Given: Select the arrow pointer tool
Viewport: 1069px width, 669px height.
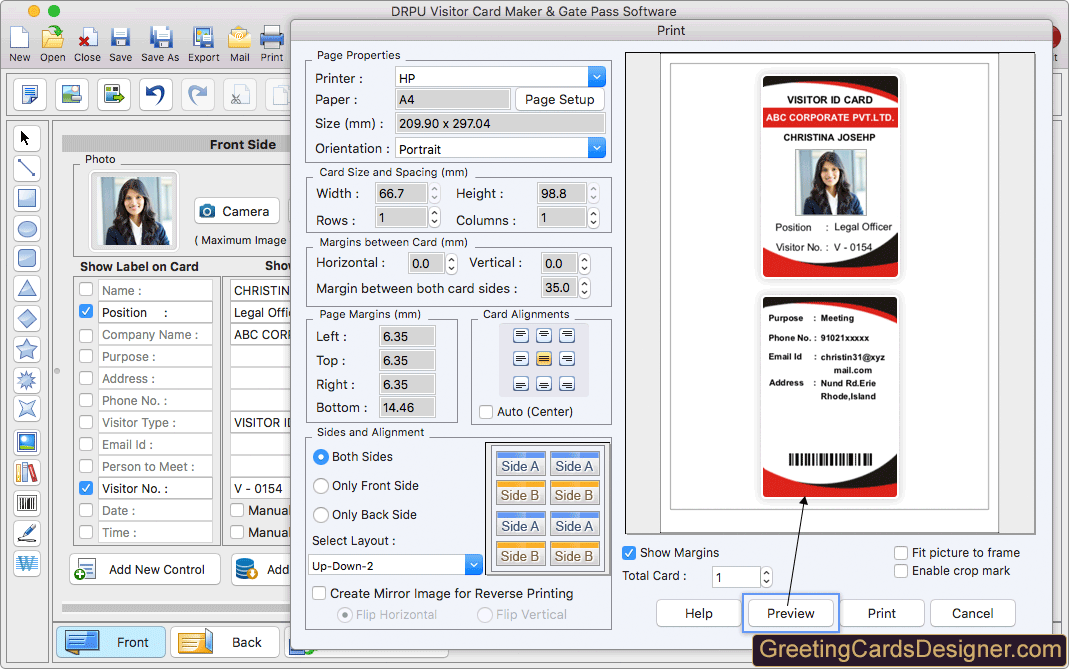Looking at the screenshot, I should point(26,138).
